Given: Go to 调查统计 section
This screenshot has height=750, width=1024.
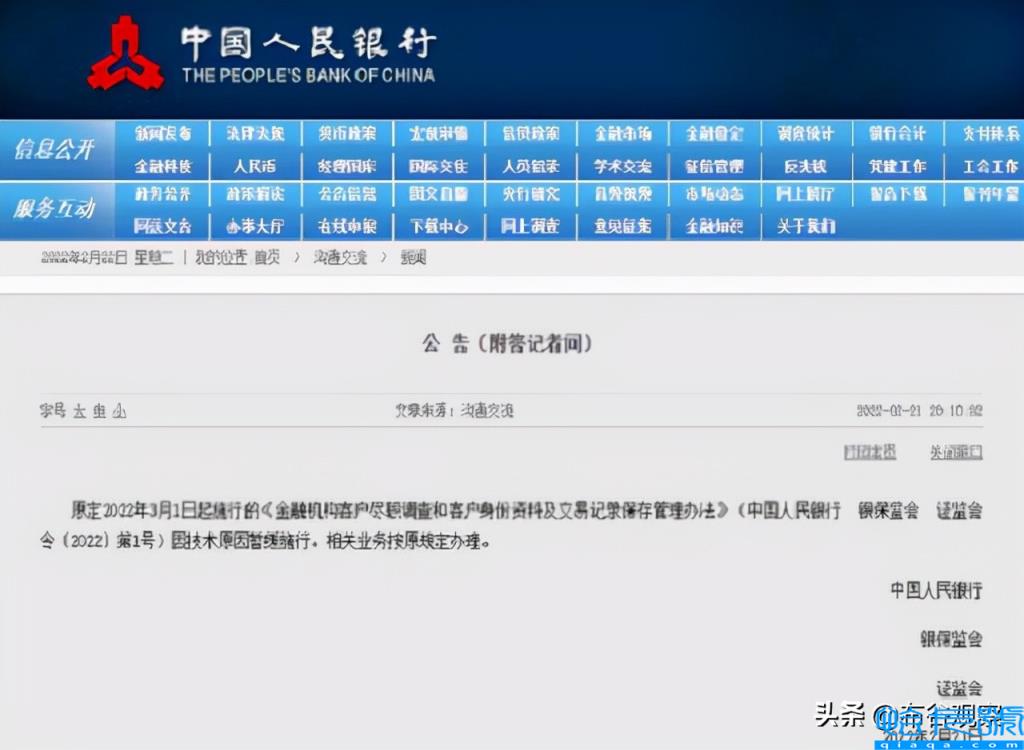Looking at the screenshot, I should (x=806, y=134).
